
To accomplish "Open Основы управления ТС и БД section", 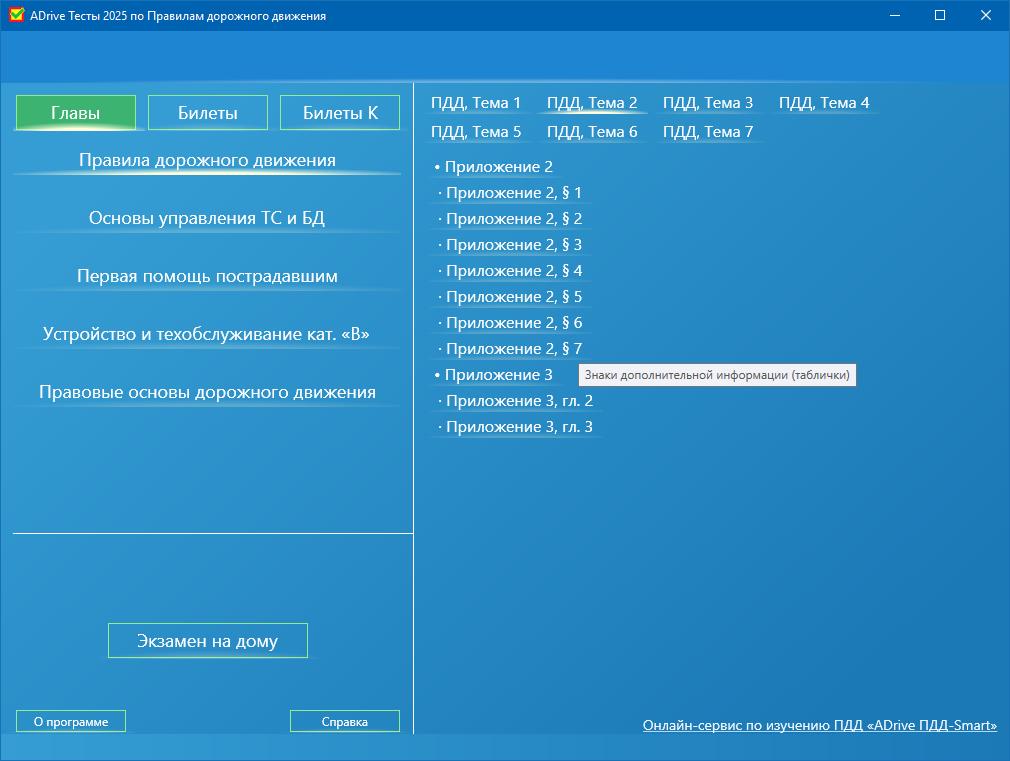I will point(207,218).
